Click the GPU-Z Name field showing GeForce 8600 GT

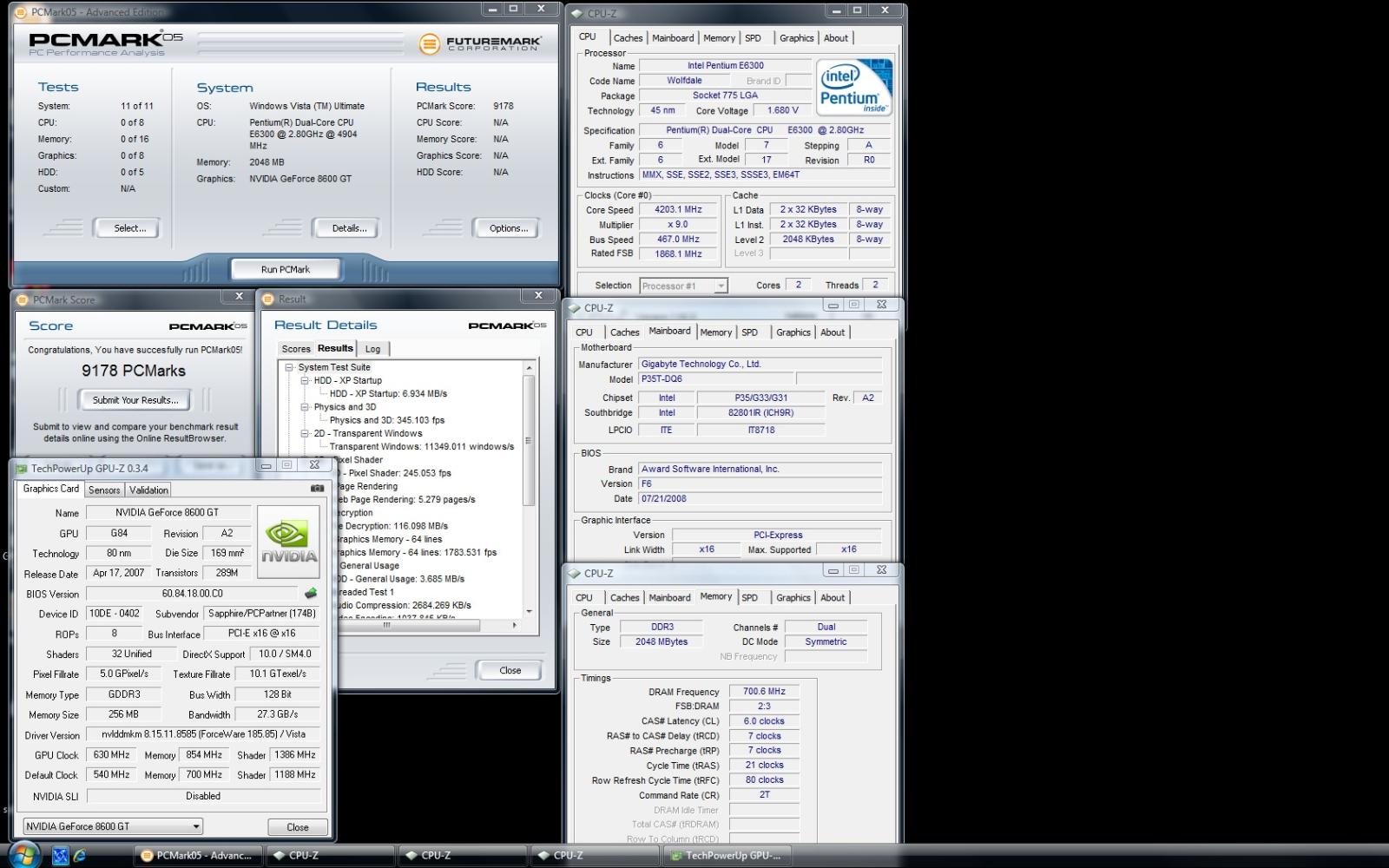coord(168,512)
